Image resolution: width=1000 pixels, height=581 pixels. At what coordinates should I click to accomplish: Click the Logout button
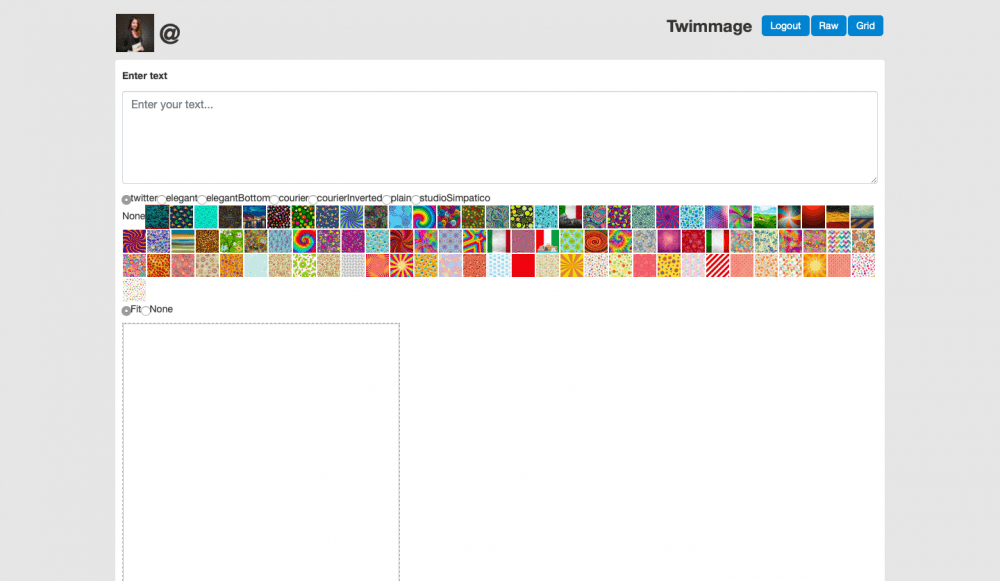click(785, 26)
